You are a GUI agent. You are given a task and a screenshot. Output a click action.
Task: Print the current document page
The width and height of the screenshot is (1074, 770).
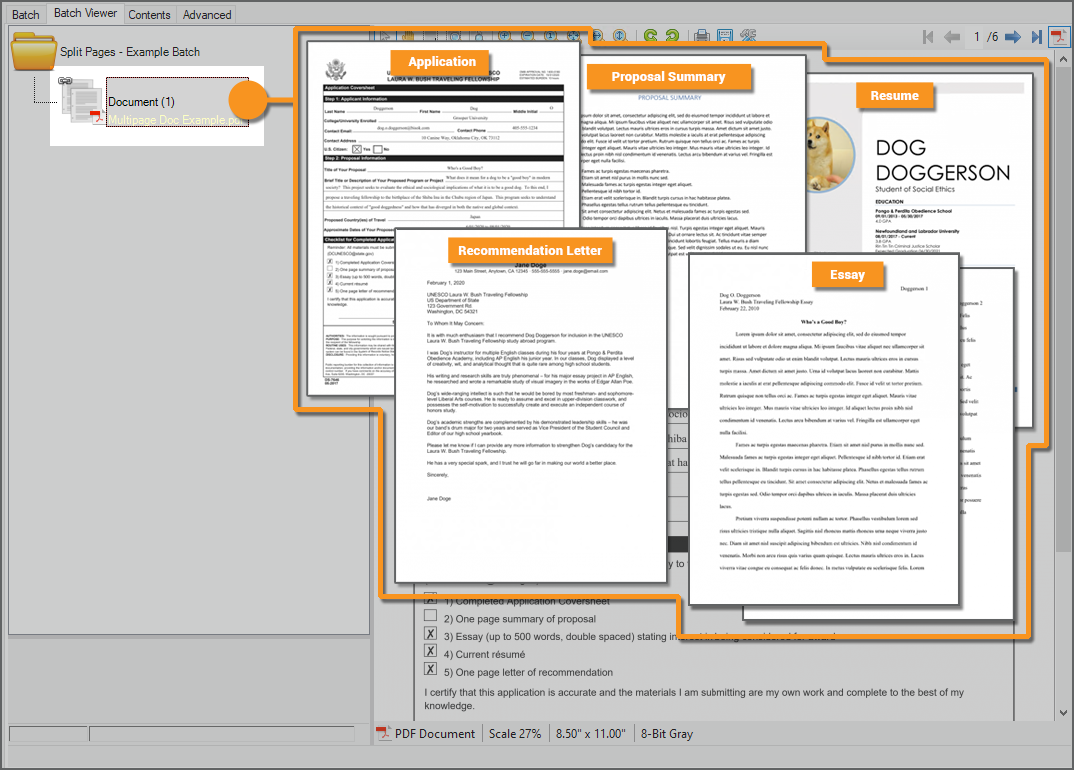pos(702,36)
